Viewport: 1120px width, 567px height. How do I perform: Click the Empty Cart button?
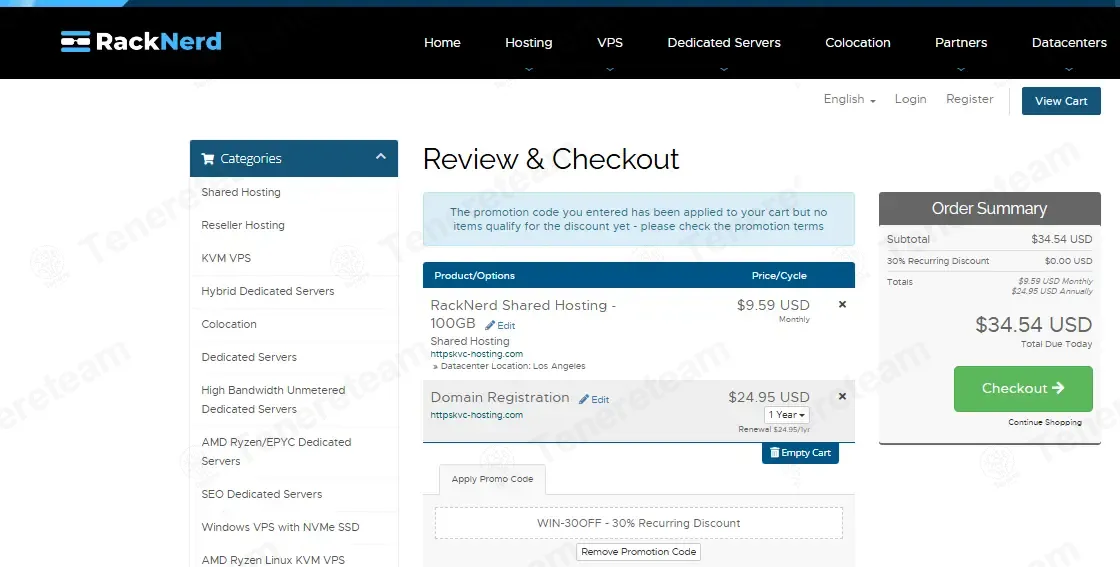coord(800,453)
